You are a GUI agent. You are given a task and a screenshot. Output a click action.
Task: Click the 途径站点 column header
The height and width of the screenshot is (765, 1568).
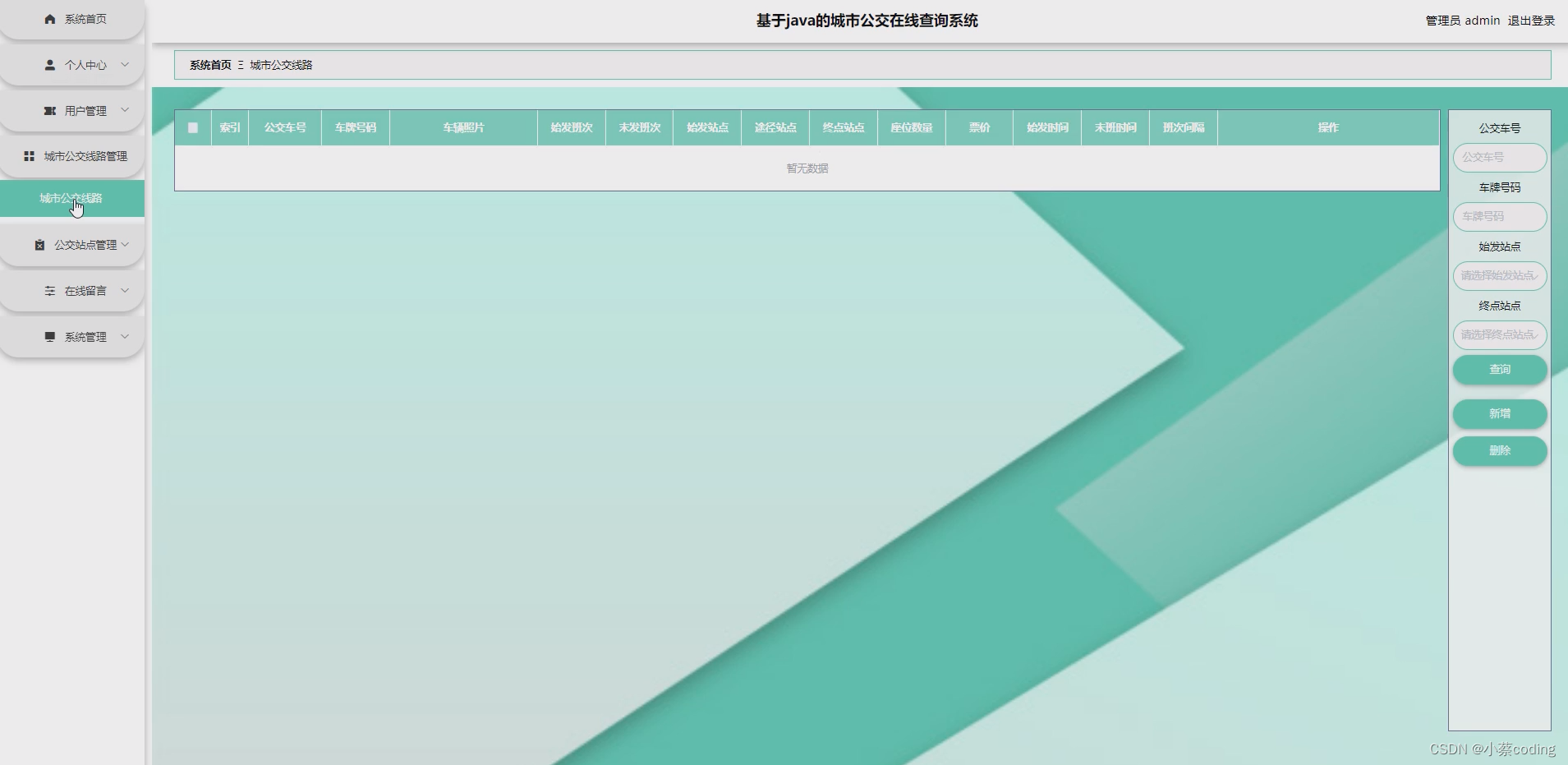point(775,128)
